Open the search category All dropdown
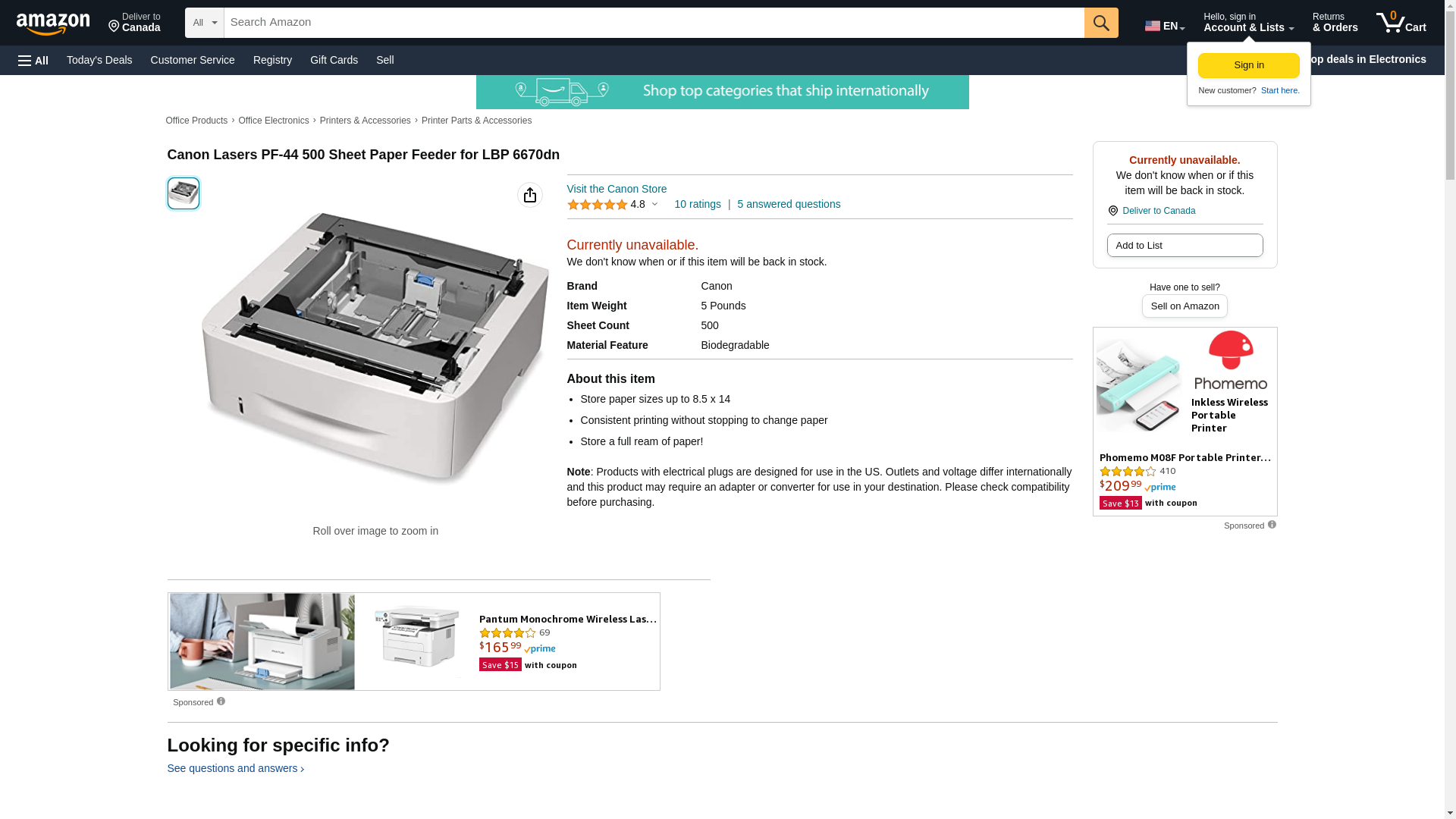 point(205,23)
